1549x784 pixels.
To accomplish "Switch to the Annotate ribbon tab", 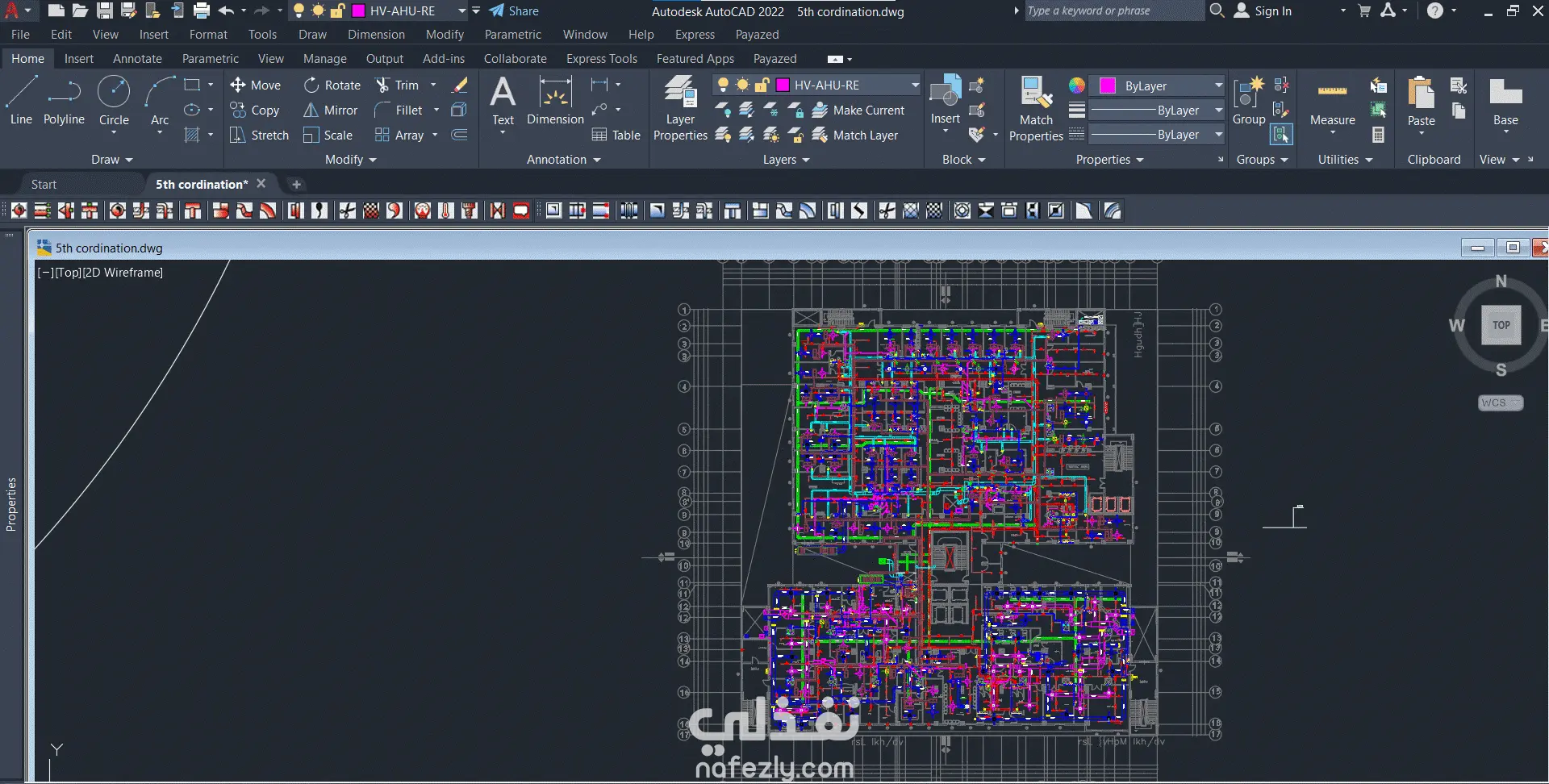I will pyautogui.click(x=137, y=59).
